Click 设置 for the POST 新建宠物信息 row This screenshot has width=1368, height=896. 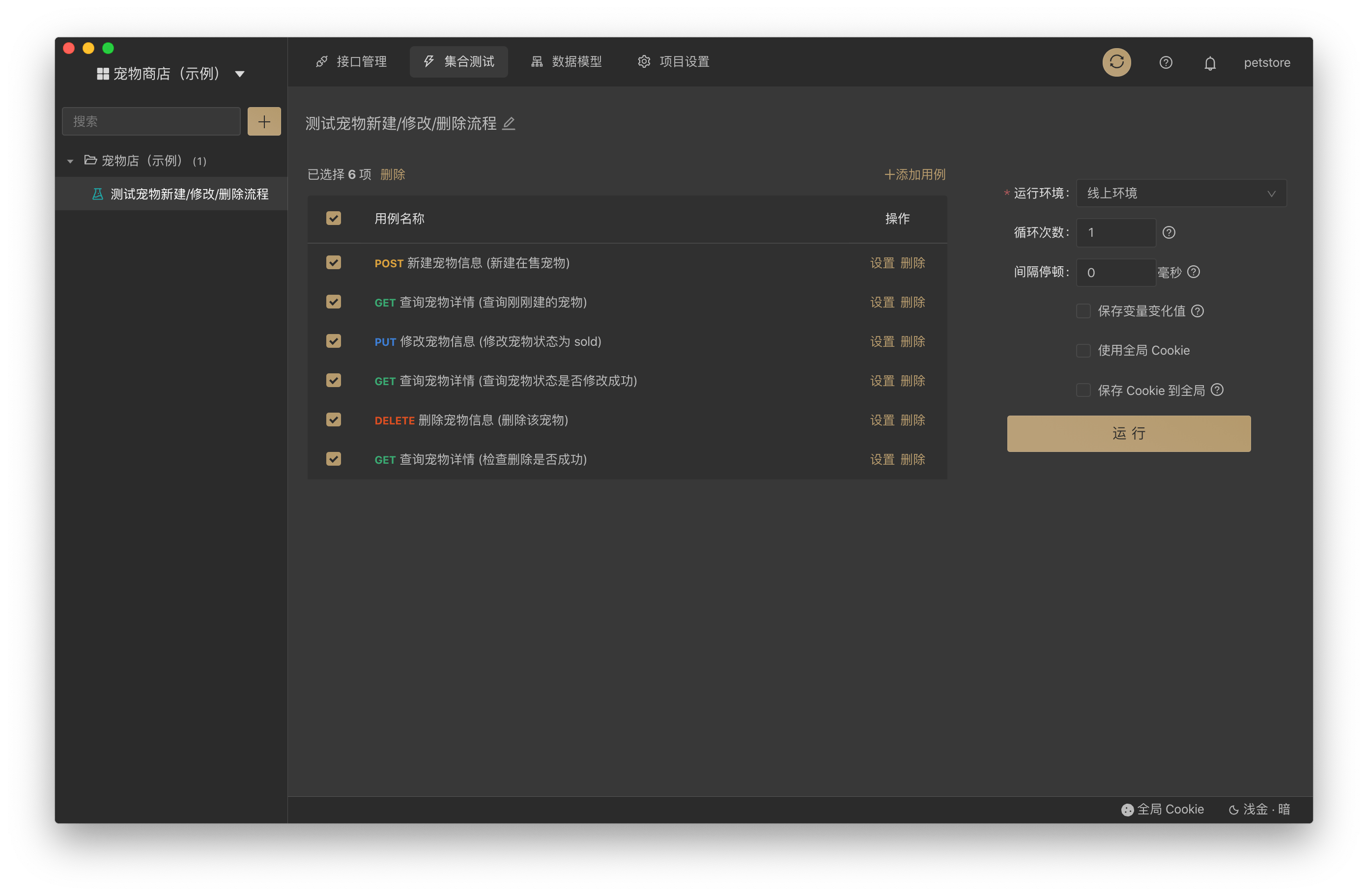point(883,263)
